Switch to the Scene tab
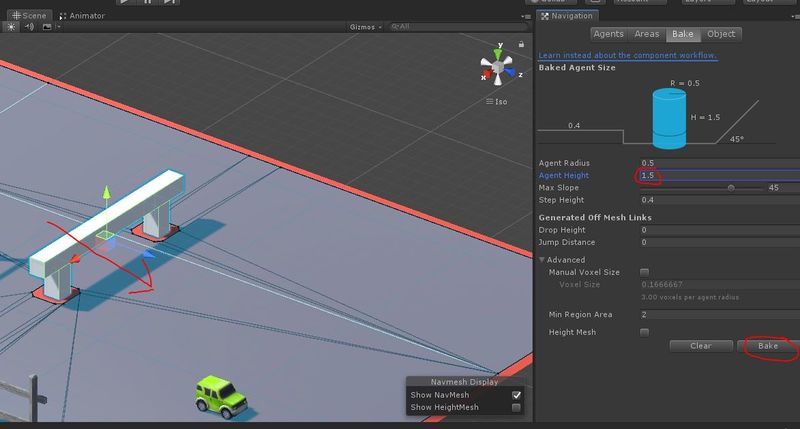 29,16
